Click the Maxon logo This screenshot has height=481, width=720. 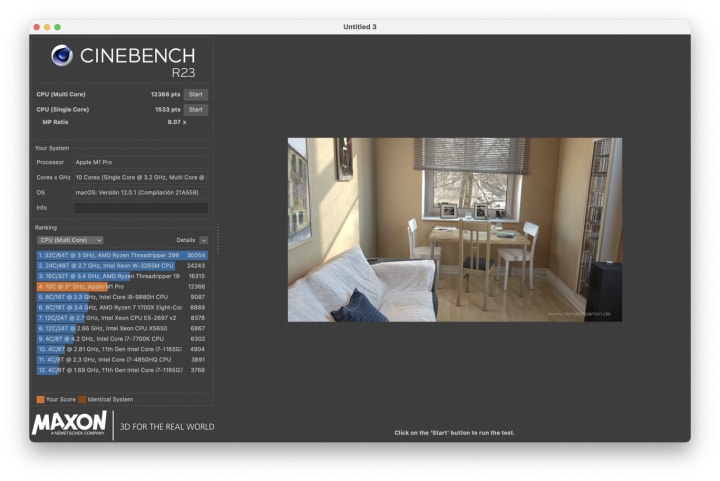[69, 423]
